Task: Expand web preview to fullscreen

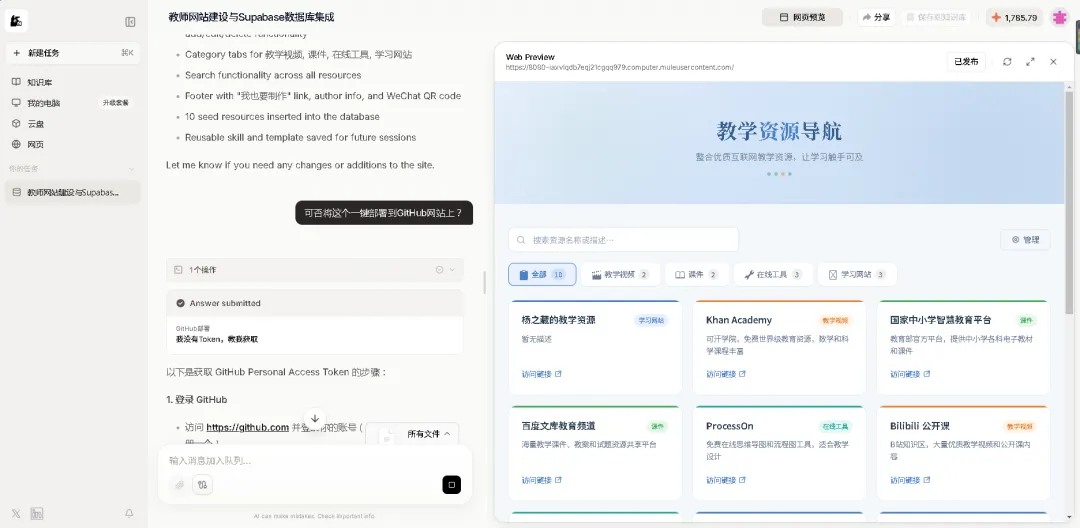Action: pos(1030,61)
